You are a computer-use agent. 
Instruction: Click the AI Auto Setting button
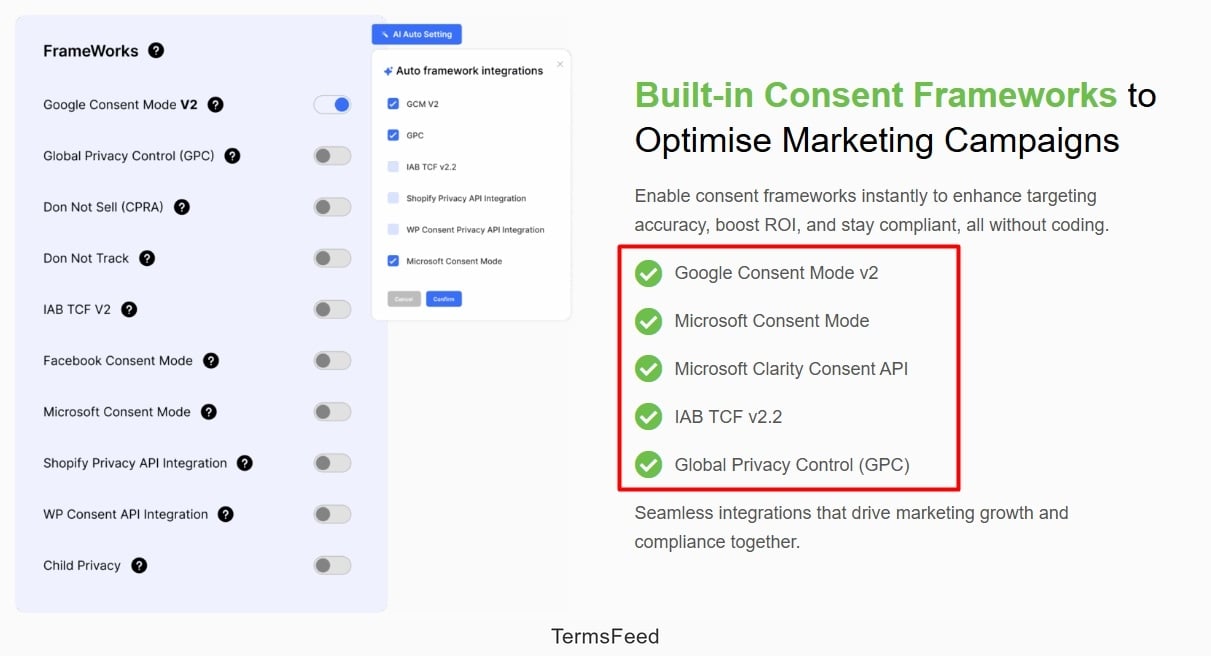tap(416, 34)
